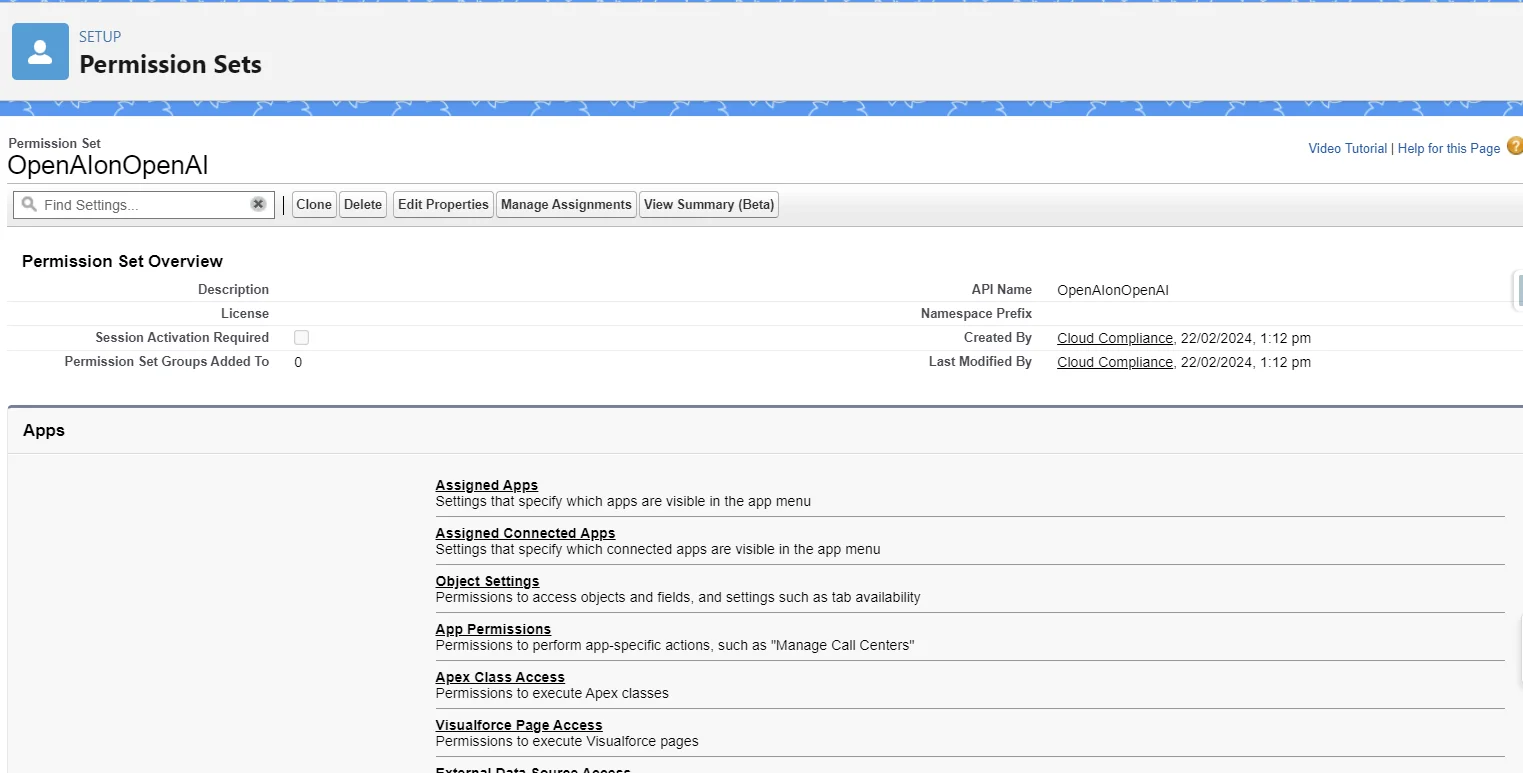Go to Assigned Connected Apps
The height and width of the screenshot is (773, 1523).
525,533
